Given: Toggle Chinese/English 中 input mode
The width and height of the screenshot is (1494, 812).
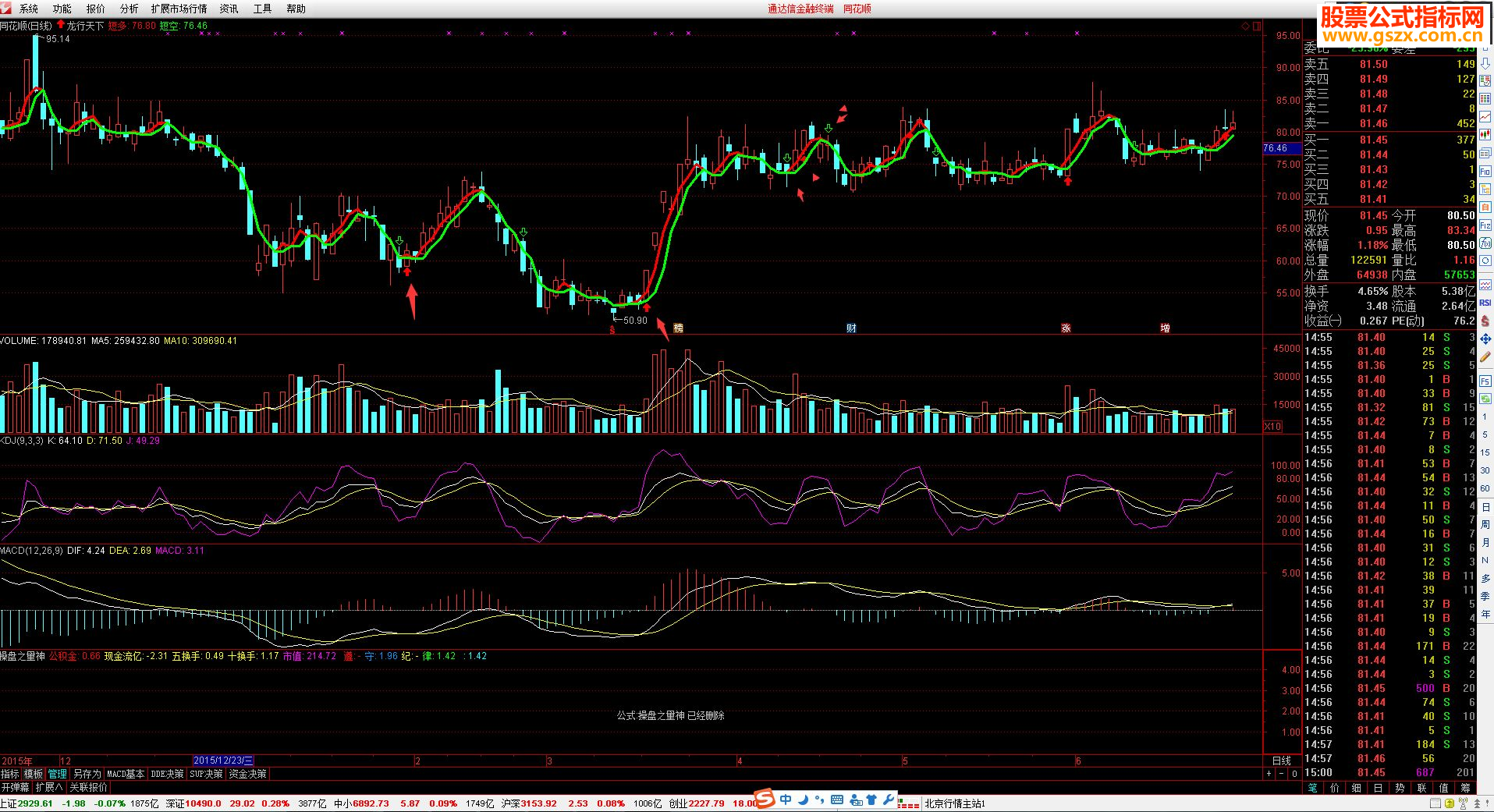Looking at the screenshot, I should [786, 800].
